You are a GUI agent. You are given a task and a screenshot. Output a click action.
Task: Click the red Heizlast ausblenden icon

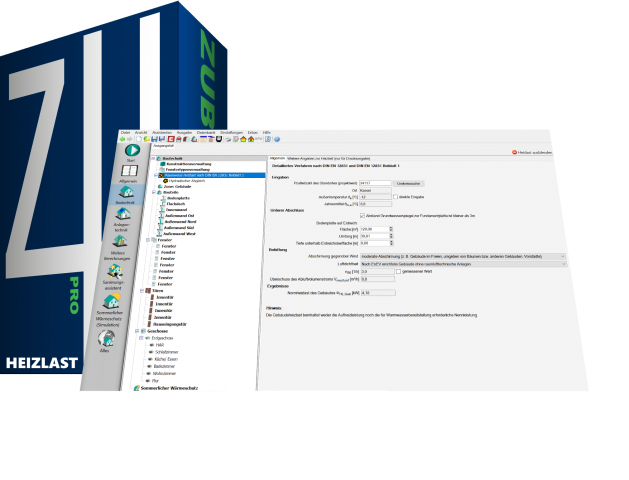[x=514, y=152]
